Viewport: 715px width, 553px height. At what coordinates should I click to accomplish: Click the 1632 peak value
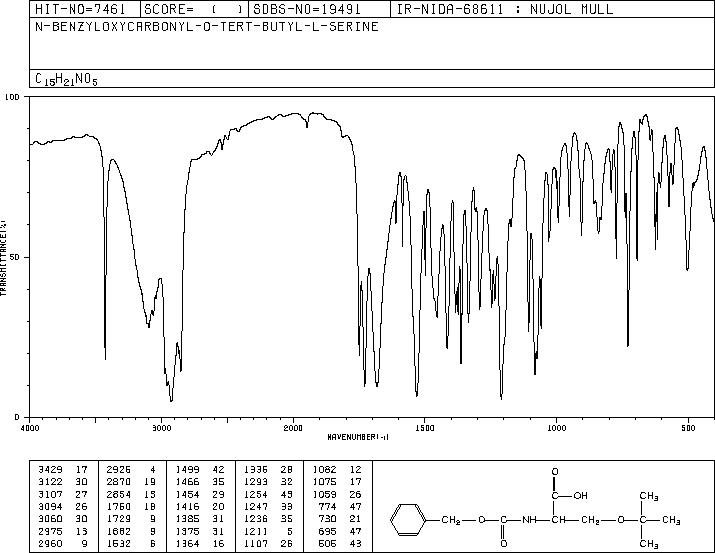(x=119, y=543)
